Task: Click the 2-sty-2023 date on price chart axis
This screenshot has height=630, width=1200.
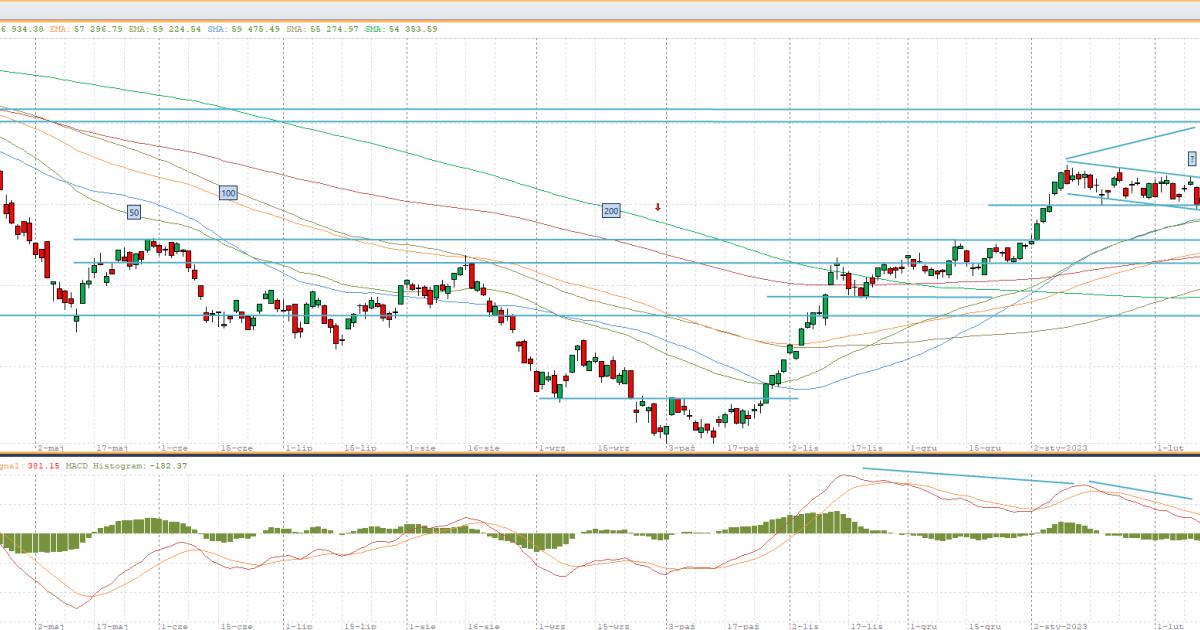Action: pyautogui.click(x=1063, y=449)
